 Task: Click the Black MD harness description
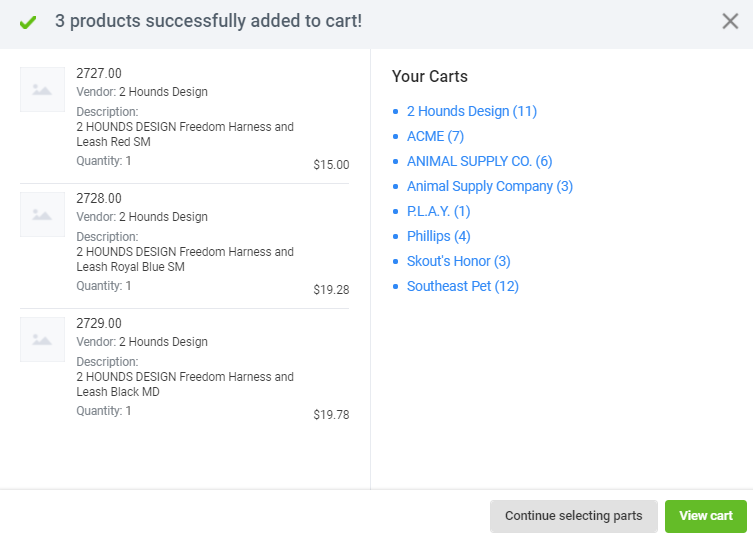[185, 385]
